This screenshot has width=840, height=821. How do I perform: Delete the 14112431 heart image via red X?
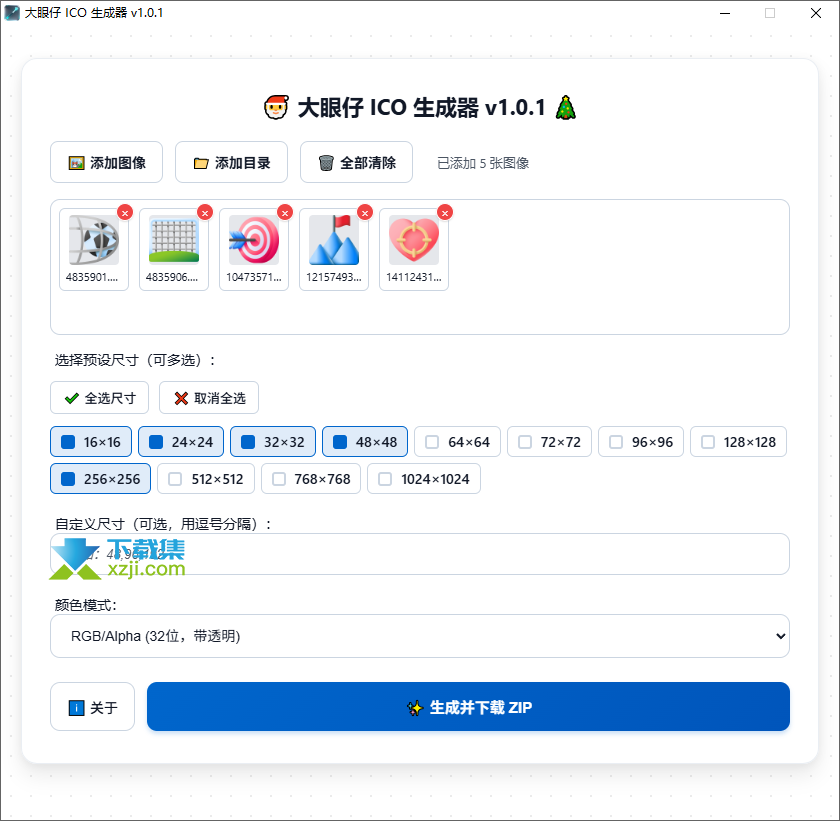[444, 212]
